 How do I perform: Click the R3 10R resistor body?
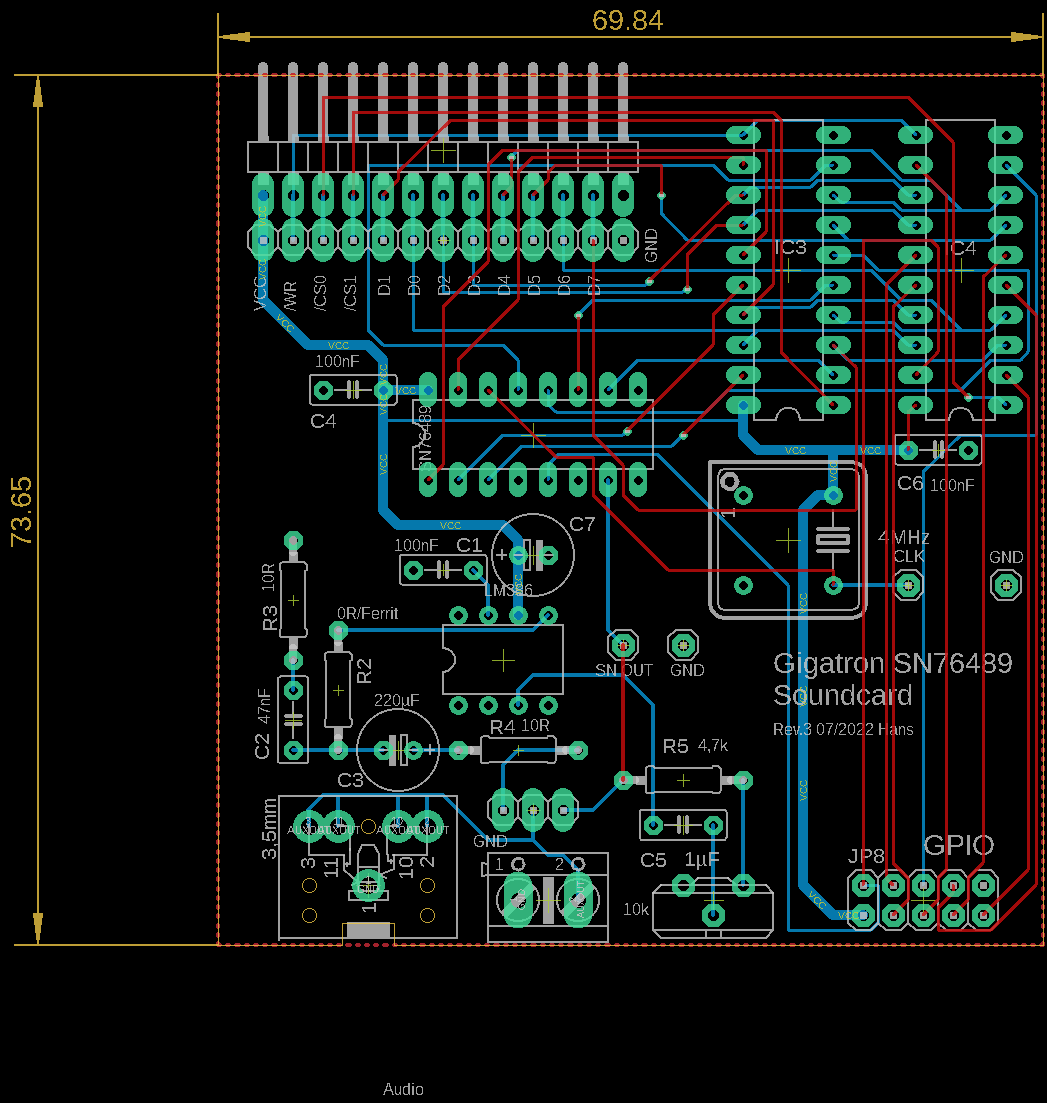coord(293,600)
